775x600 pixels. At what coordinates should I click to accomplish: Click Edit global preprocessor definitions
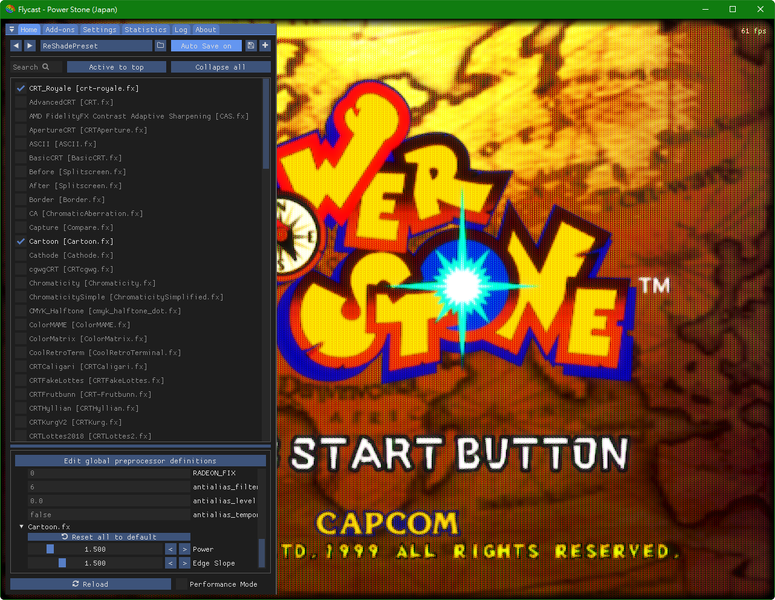[x=140, y=461]
